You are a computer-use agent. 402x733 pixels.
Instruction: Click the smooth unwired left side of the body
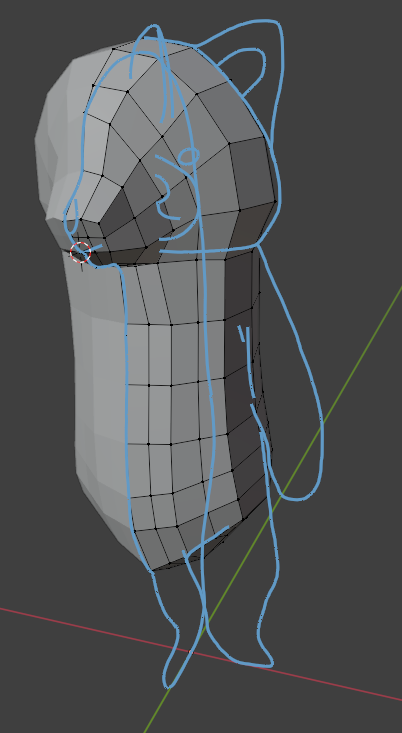96,397
